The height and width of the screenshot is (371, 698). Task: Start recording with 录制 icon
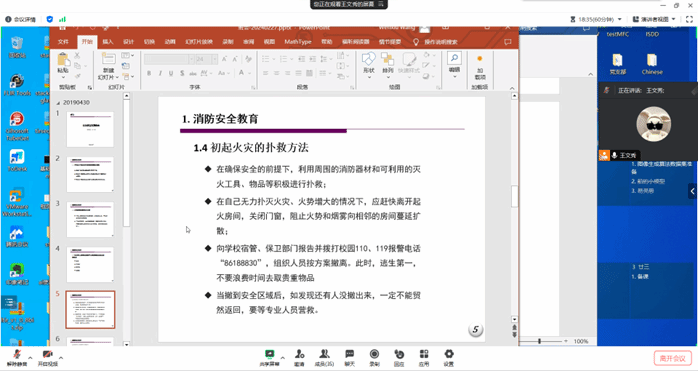(374, 358)
